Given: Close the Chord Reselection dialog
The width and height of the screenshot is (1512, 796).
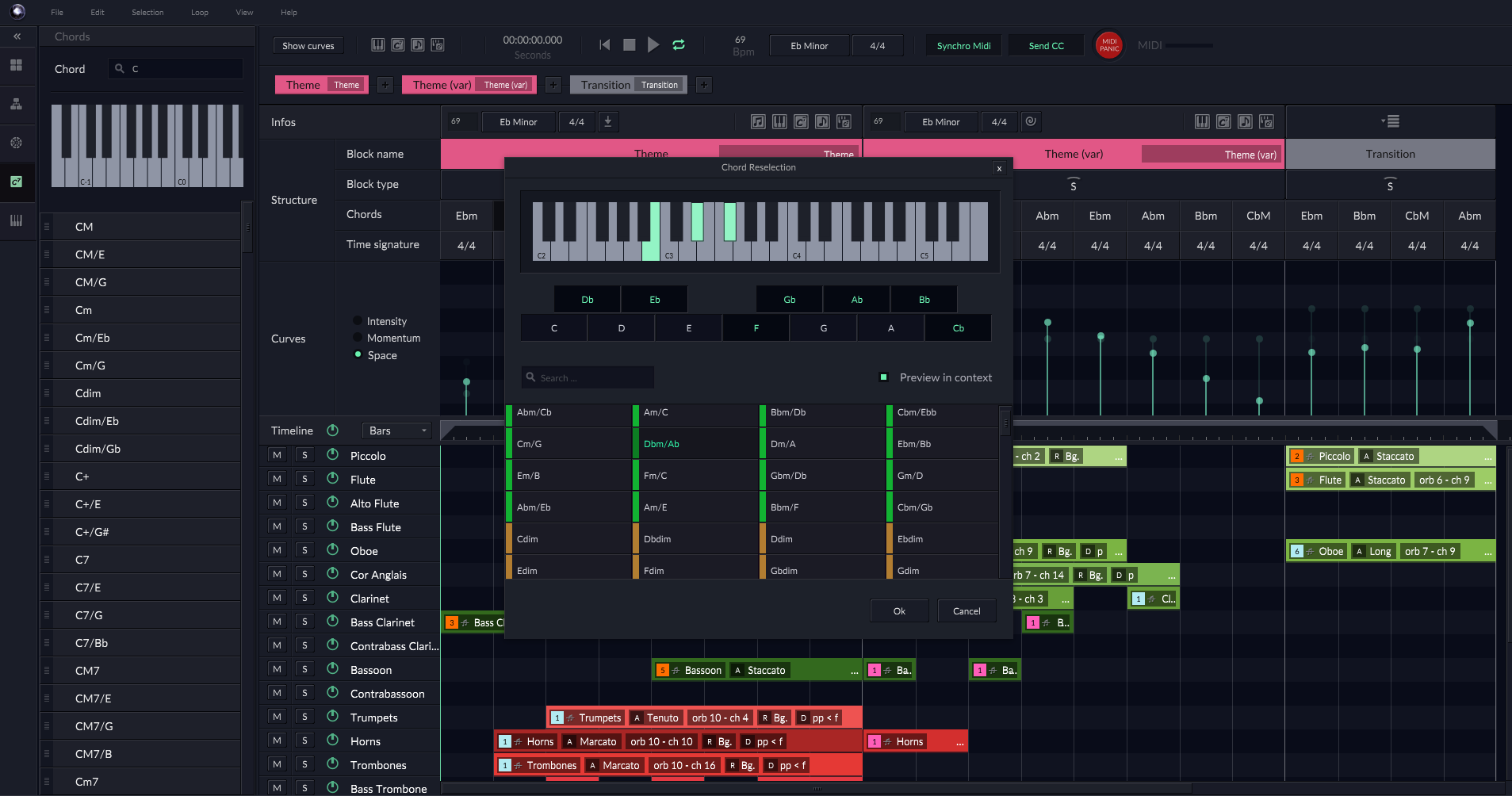Looking at the screenshot, I should point(999,168).
